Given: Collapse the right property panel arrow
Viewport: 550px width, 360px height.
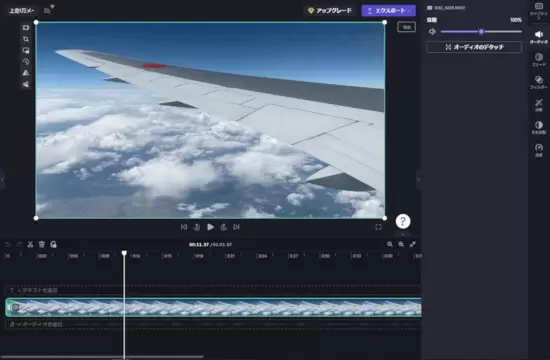Looking at the screenshot, I should (x=418, y=179).
